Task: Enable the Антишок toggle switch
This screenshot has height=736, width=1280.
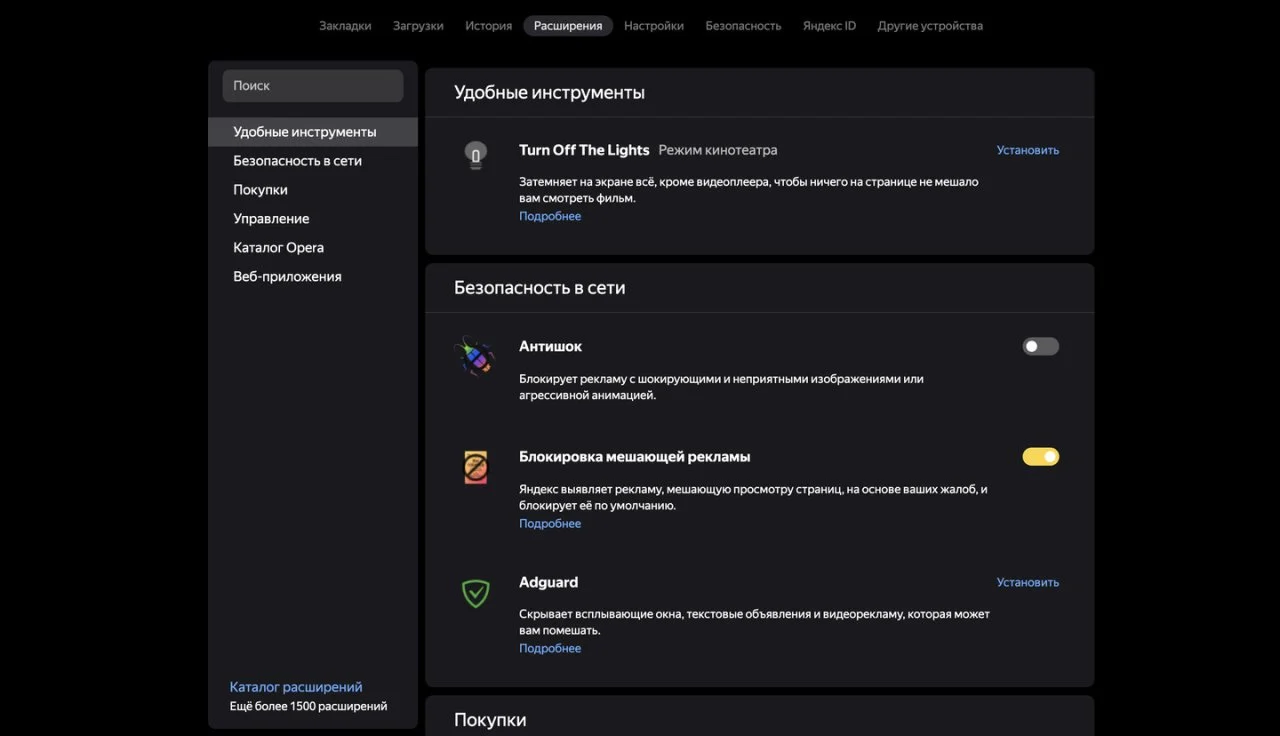Action: click(x=1040, y=346)
